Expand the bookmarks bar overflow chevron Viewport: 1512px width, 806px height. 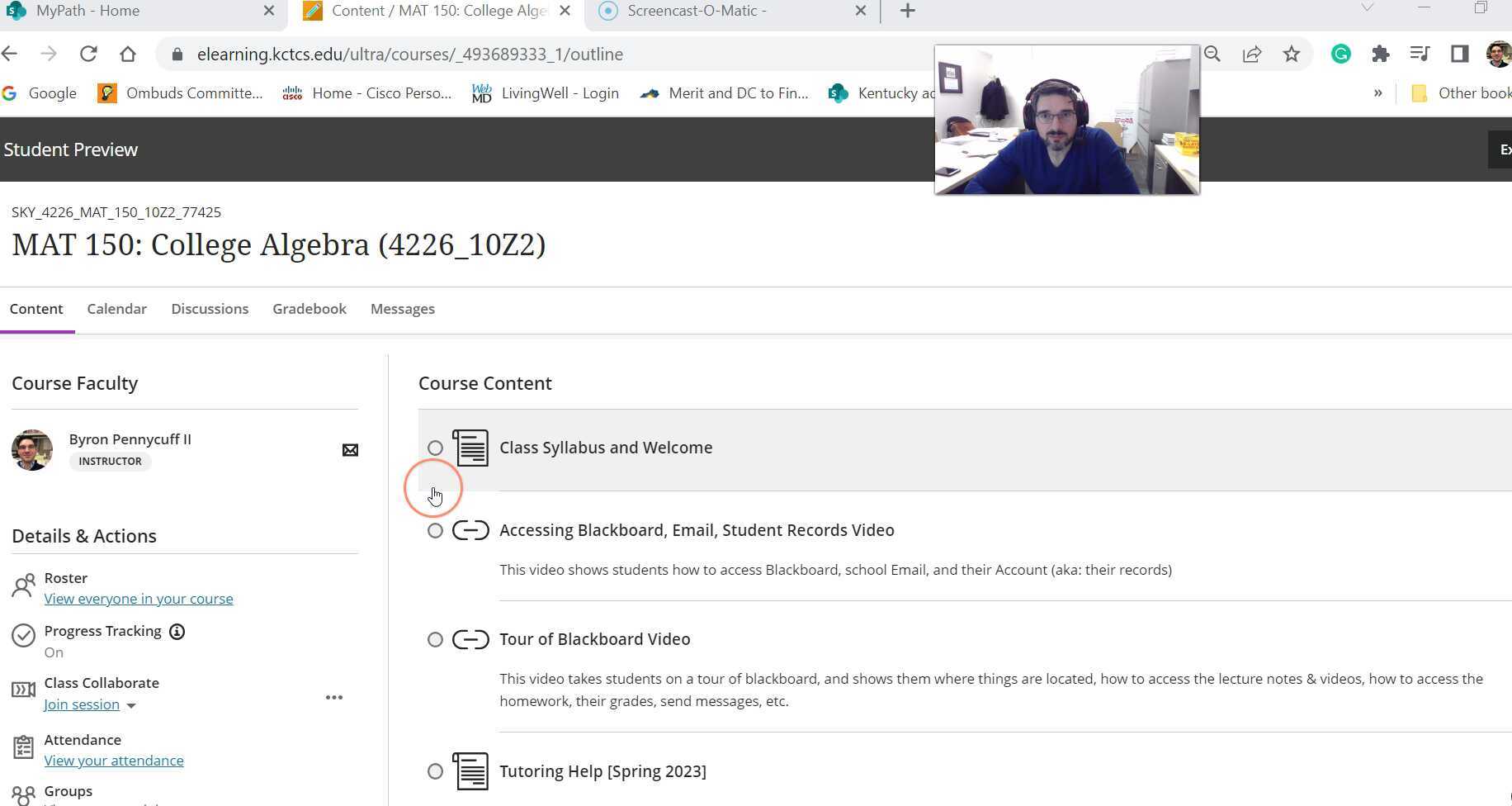point(1377,93)
